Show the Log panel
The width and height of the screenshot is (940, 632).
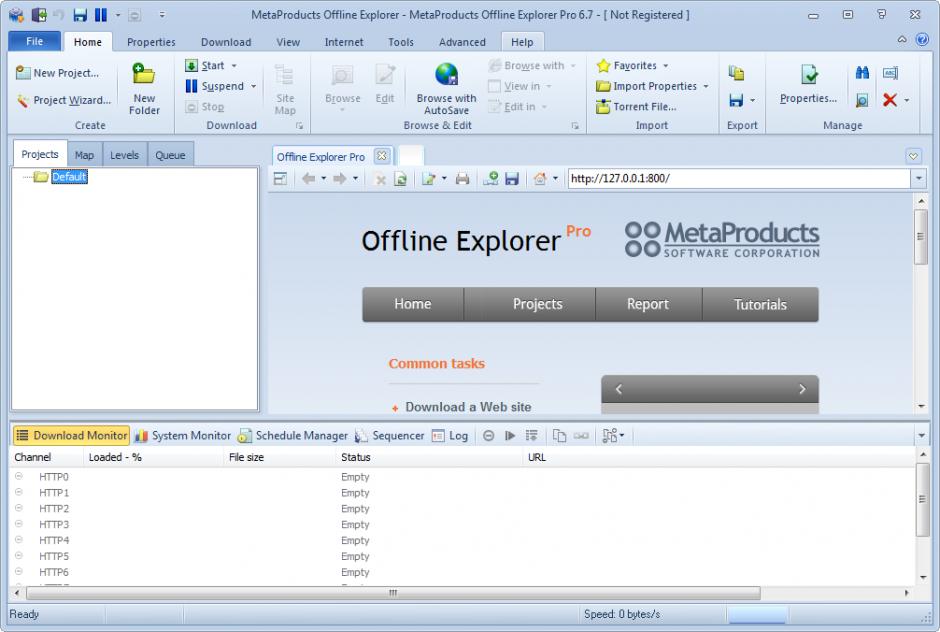pos(450,435)
